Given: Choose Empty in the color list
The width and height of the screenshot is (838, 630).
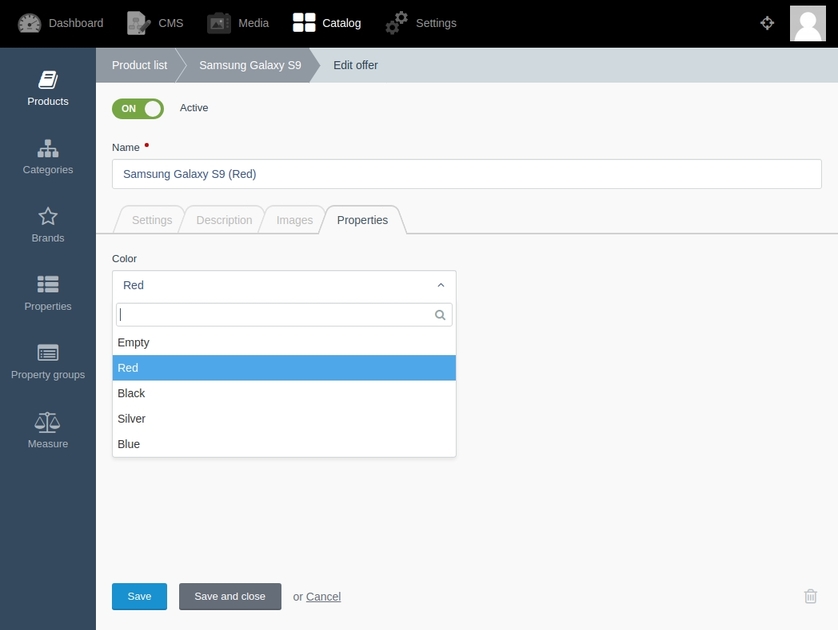Looking at the screenshot, I should click(x=284, y=343).
